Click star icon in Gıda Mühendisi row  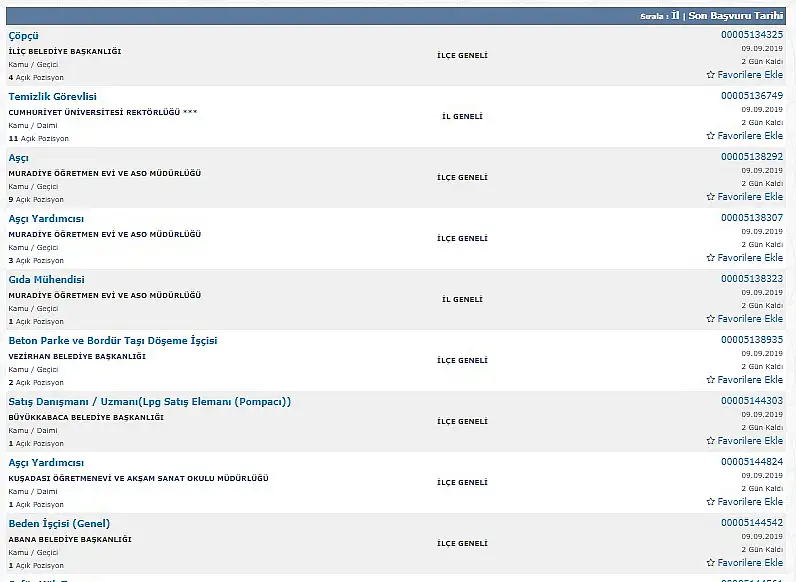(711, 318)
